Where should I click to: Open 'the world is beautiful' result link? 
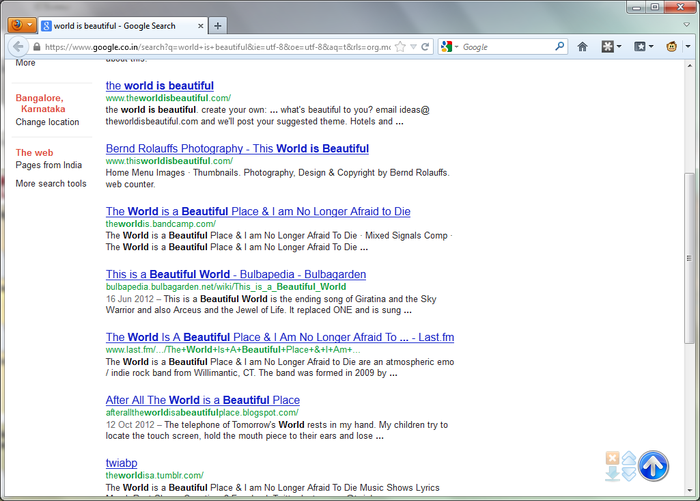(x=160, y=86)
